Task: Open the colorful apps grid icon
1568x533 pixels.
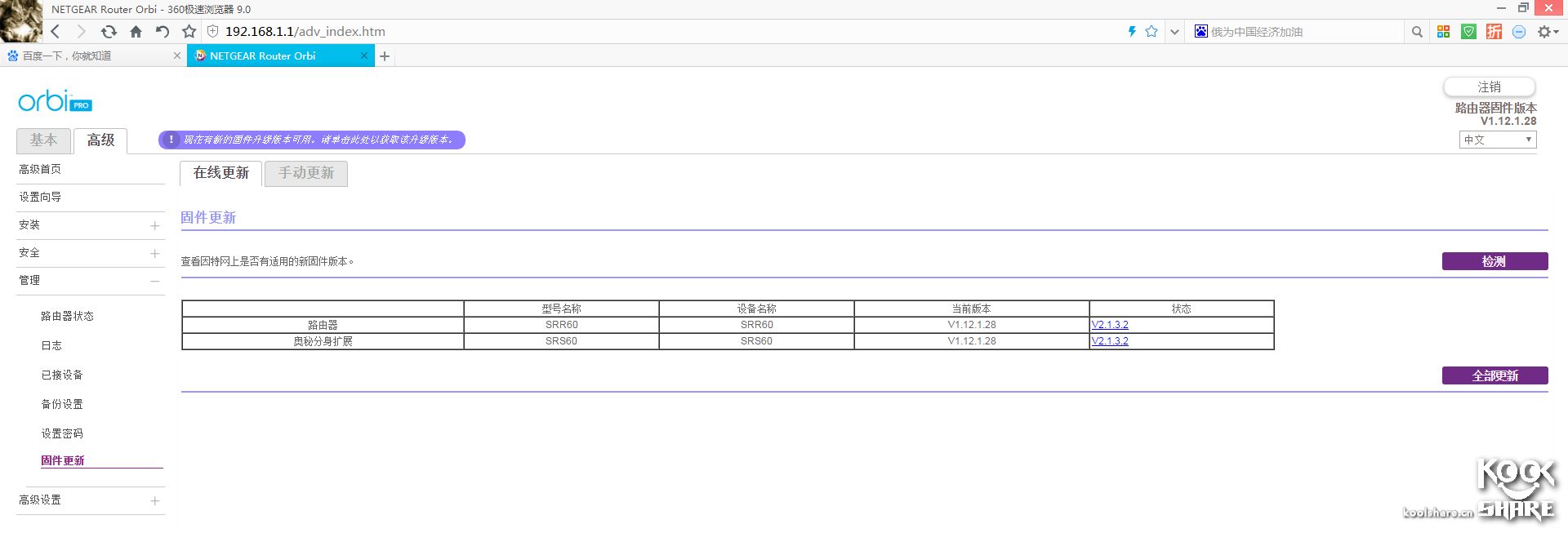Action: [1444, 32]
